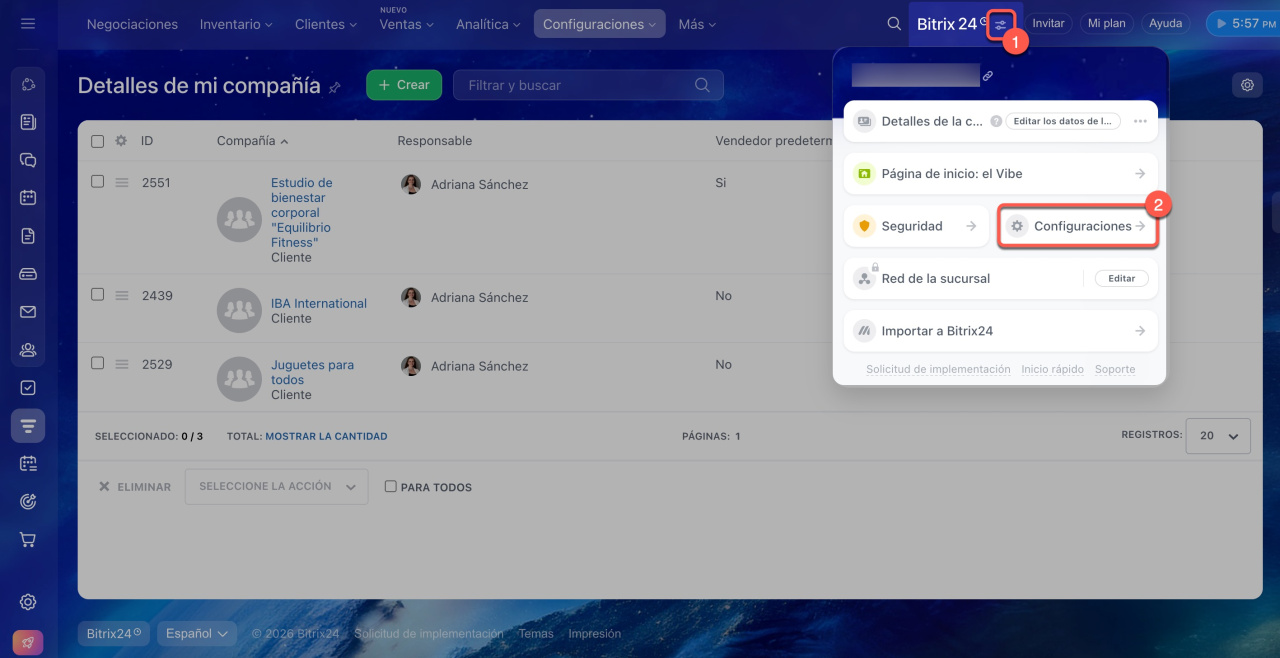
Task: Click grid settings gear at top right
Action: click(1247, 85)
